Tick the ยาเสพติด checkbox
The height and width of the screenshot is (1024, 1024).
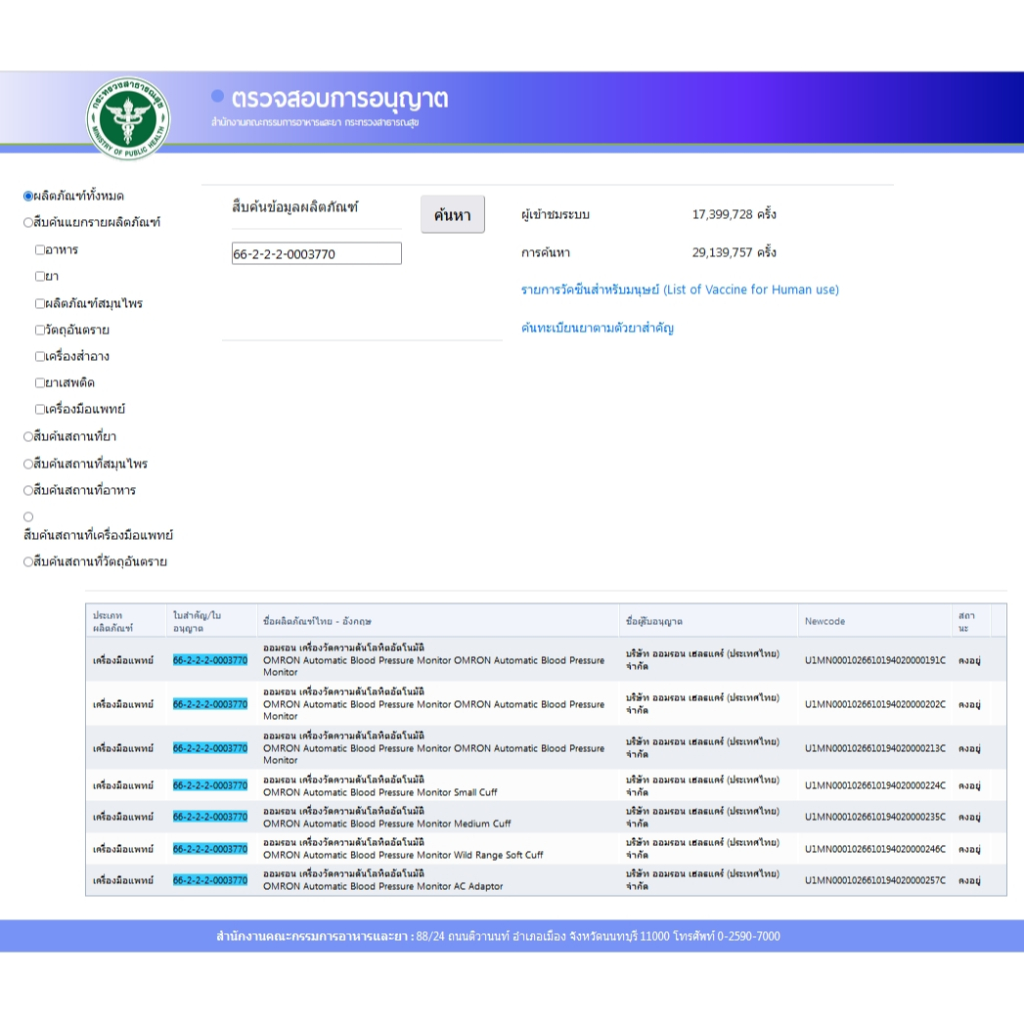(40, 383)
